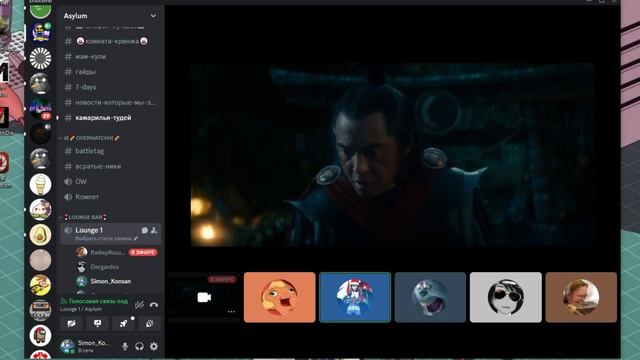The width and height of the screenshot is (640, 360).
Task: Click the red В ЭФИРЕ badge in channel list
Action: 143,252
